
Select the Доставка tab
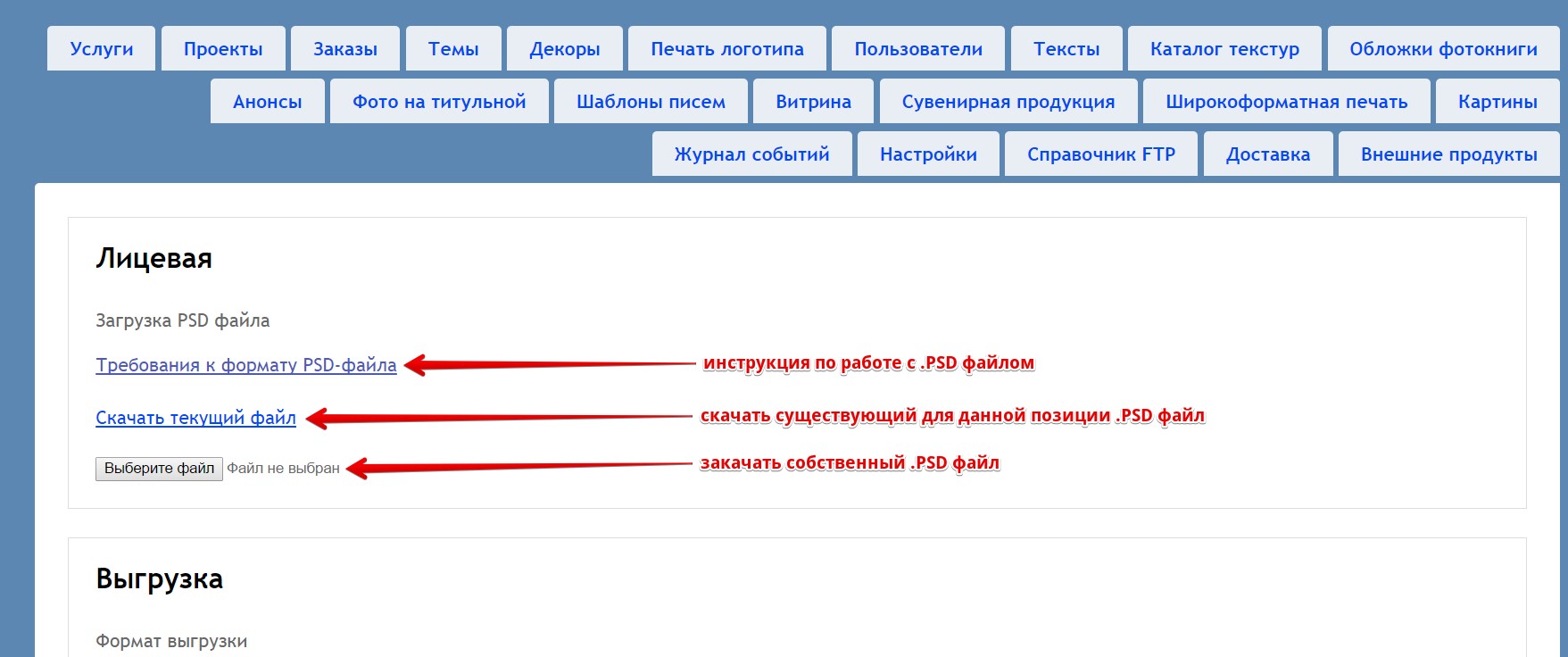[1268, 154]
